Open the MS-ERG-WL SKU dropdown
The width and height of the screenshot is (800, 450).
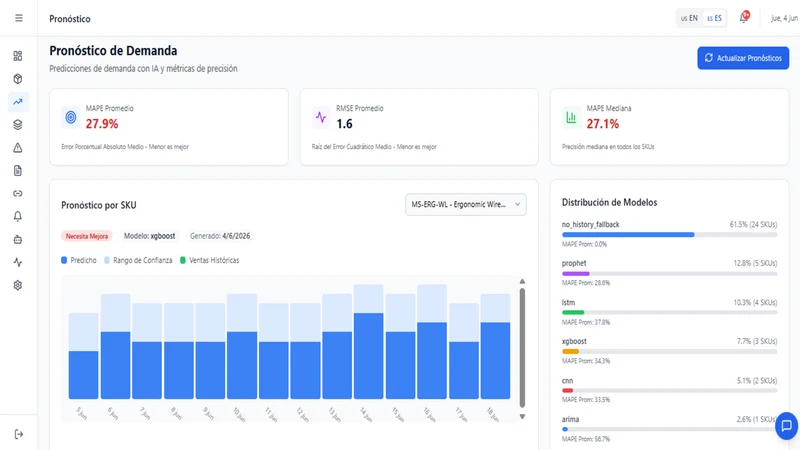click(x=466, y=205)
